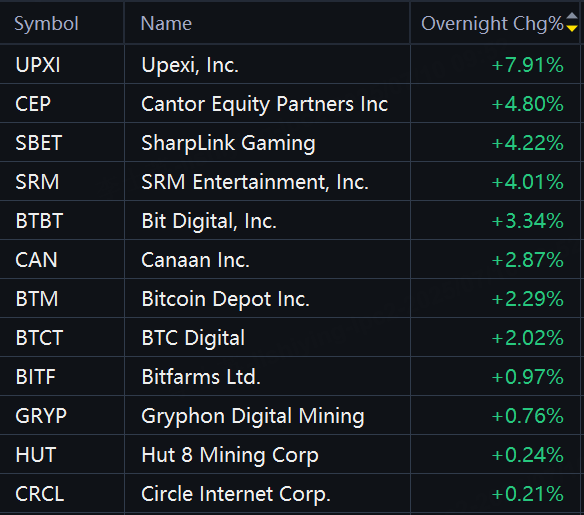Click the HUT ticker symbol
The width and height of the screenshot is (584, 515).
click(x=36, y=455)
